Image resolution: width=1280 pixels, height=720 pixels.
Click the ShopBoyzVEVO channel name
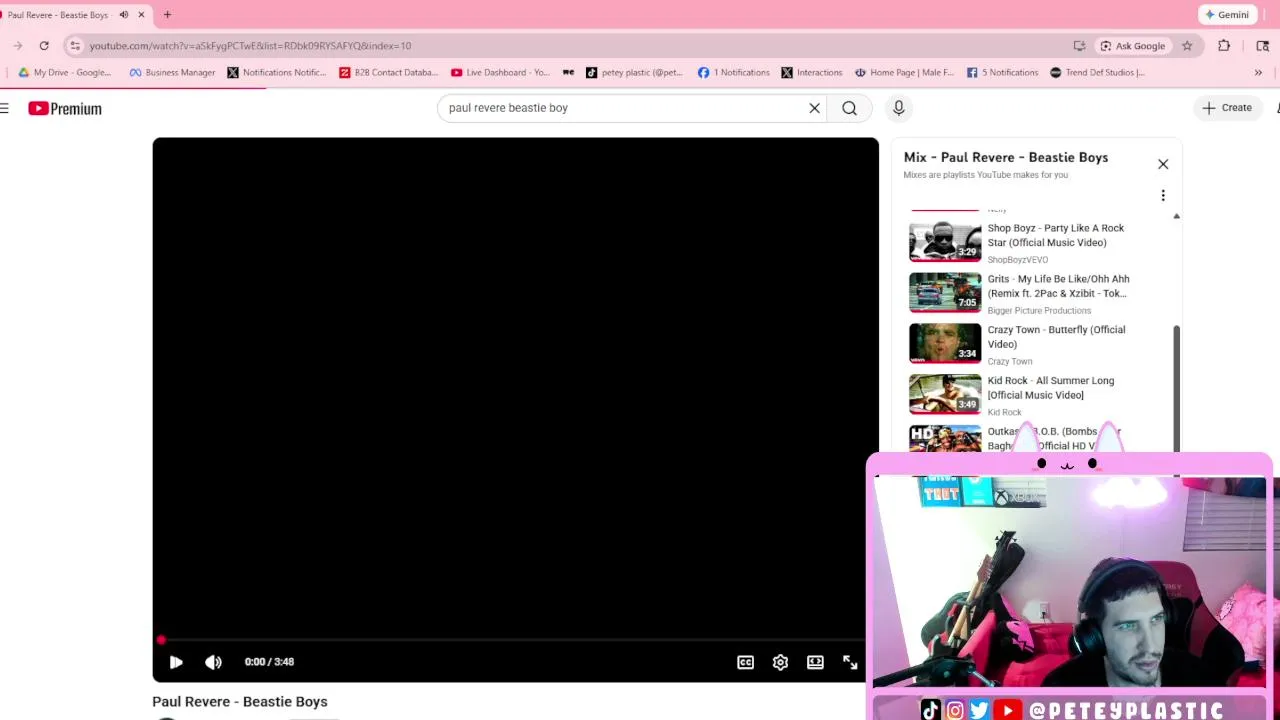pos(1018,260)
